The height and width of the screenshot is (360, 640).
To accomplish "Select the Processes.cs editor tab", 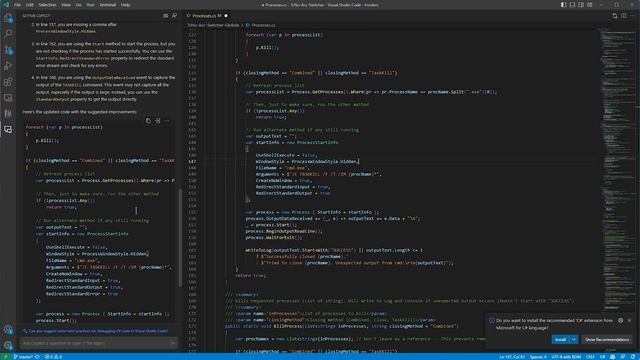I will [x=207, y=16].
